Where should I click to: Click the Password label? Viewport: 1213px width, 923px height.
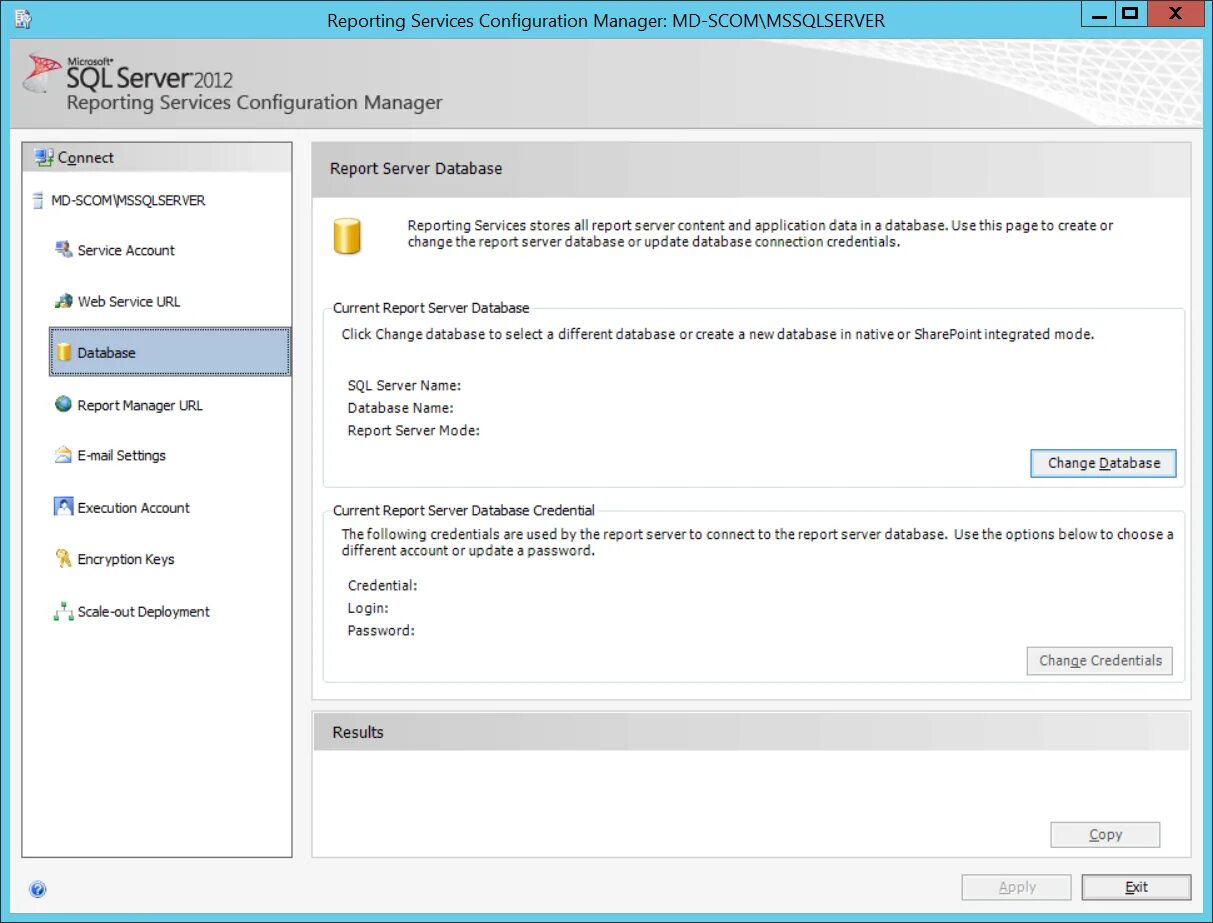click(381, 631)
